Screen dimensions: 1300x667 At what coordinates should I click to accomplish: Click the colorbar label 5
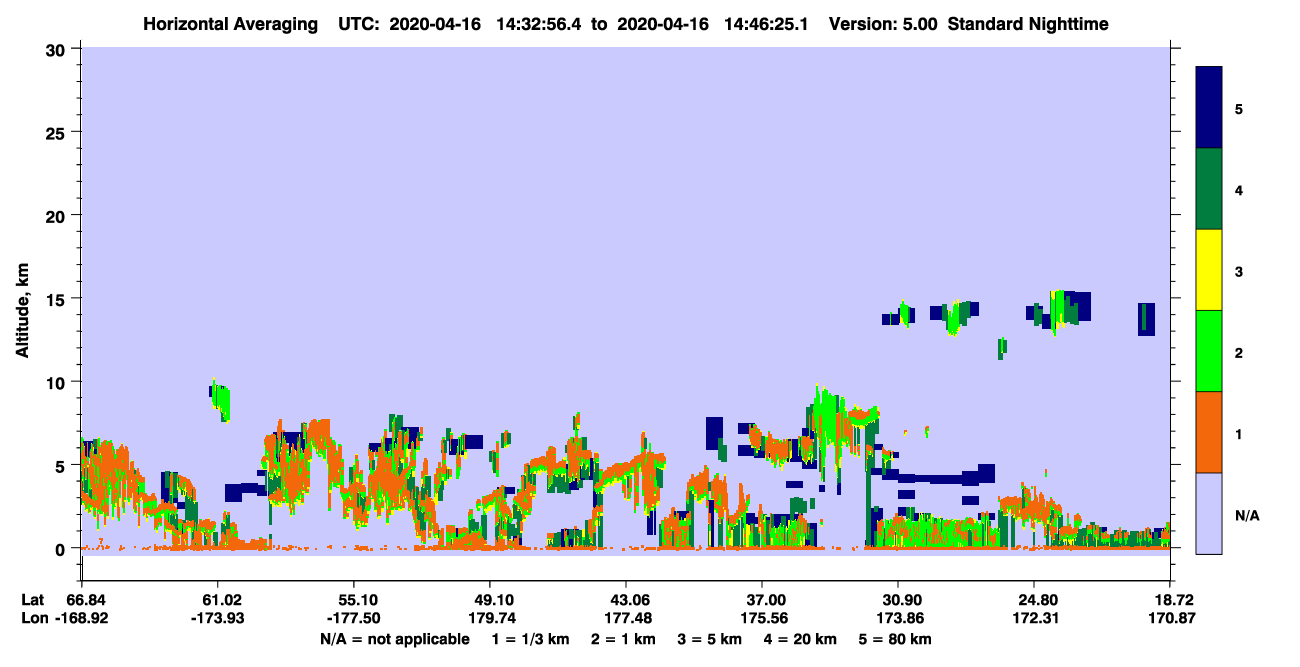pos(1239,109)
